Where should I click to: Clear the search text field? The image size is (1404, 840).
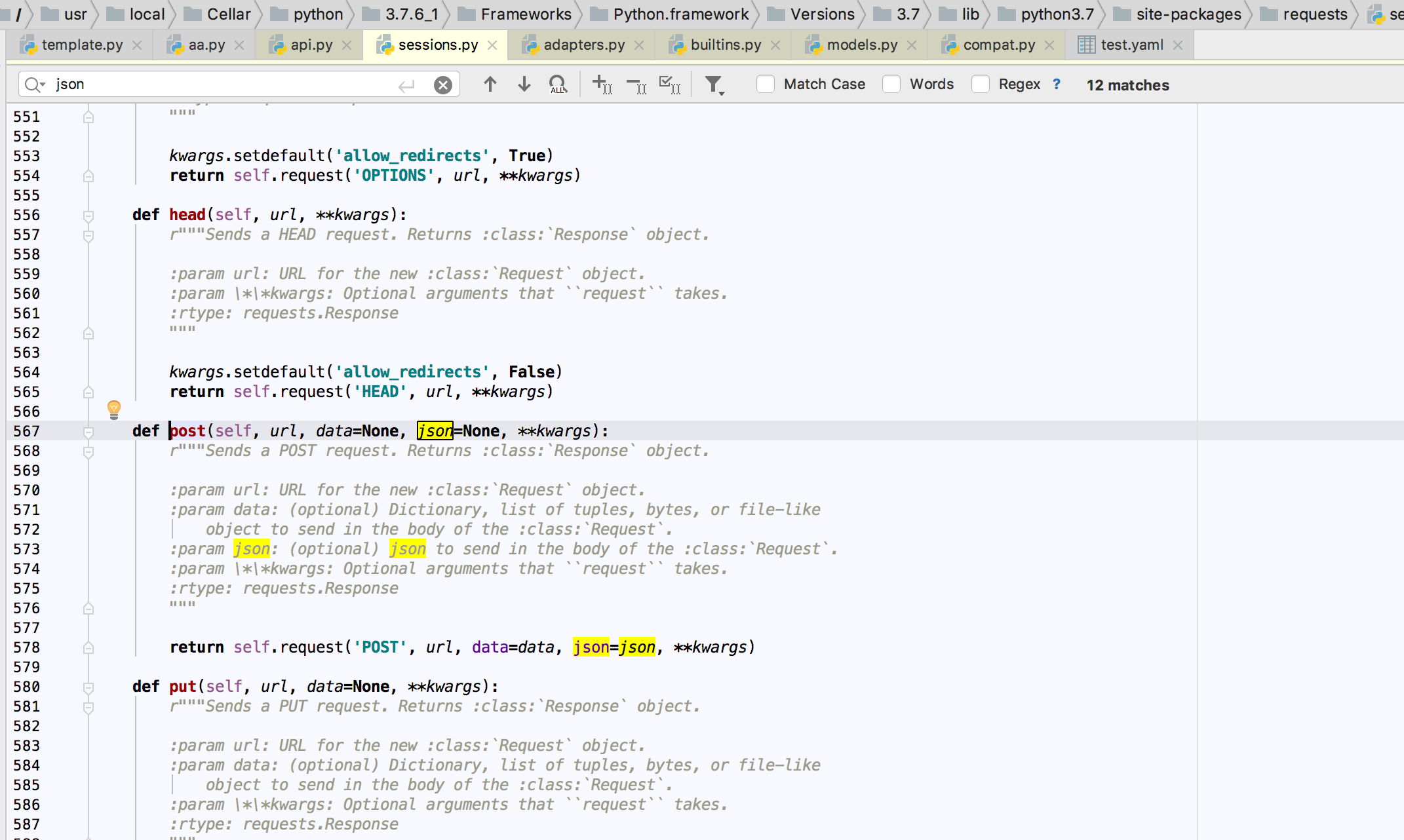[x=443, y=85]
